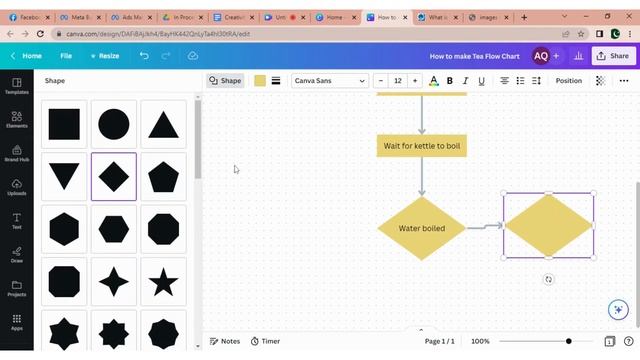Screen dimensions: 640x360
Task: Pick the upward triangle shape
Action: [163, 124]
